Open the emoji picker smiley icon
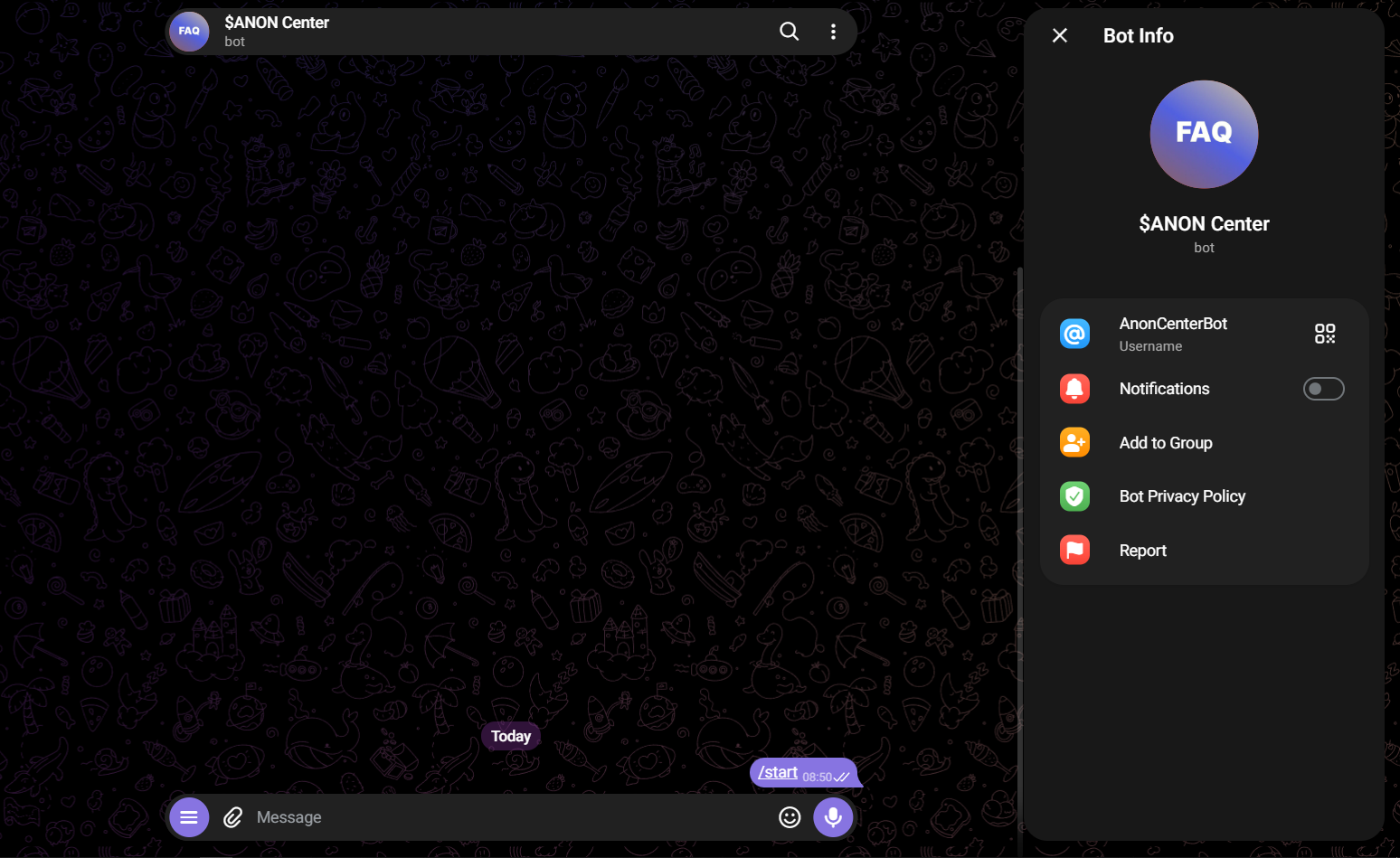 (x=790, y=817)
